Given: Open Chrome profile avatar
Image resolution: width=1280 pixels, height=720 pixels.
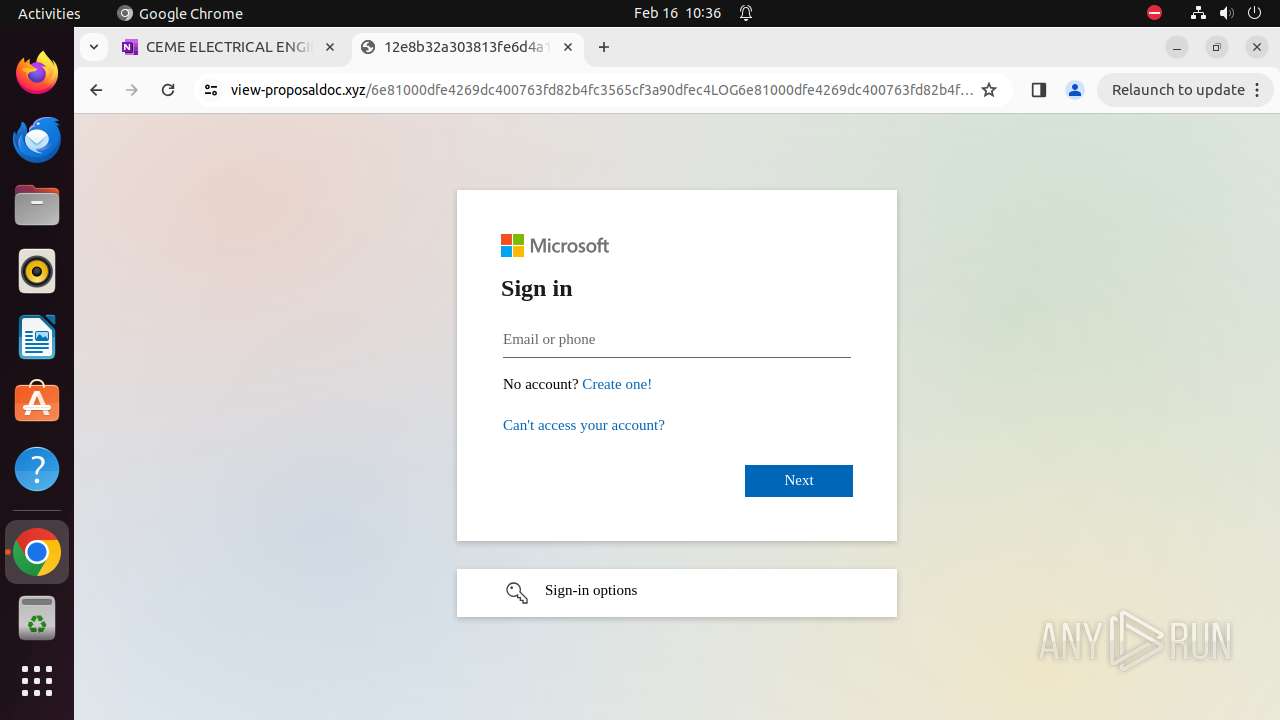Looking at the screenshot, I should pos(1075,90).
